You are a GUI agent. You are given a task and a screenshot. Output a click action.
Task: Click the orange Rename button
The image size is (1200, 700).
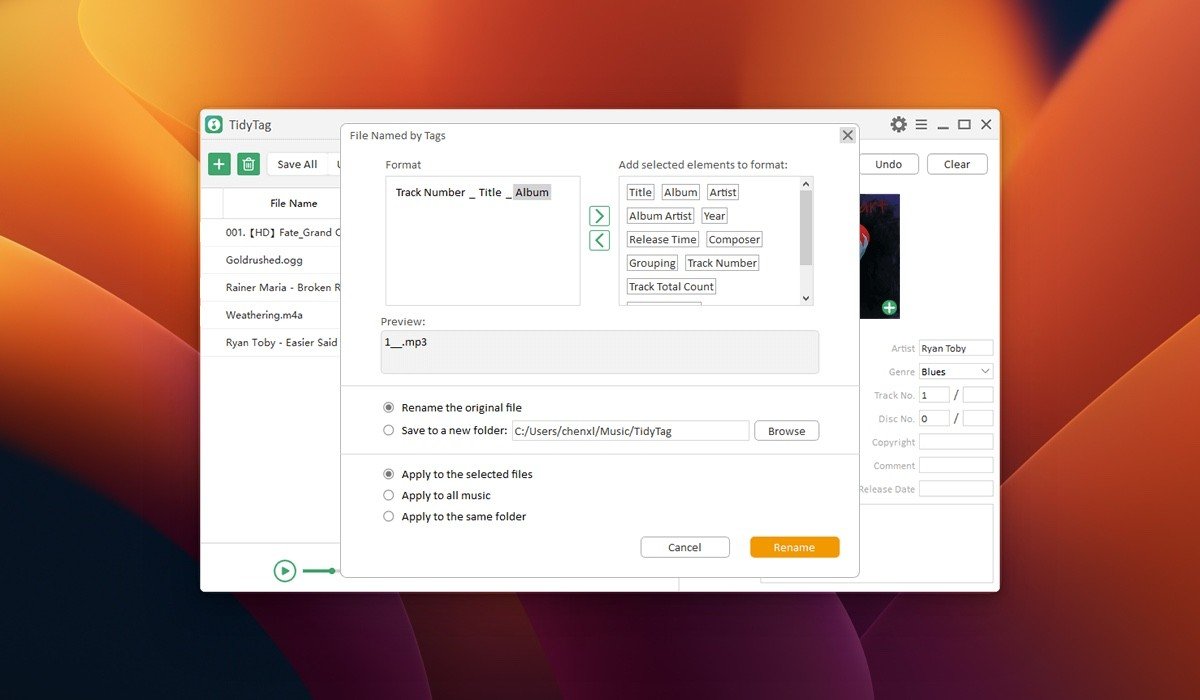[794, 547]
